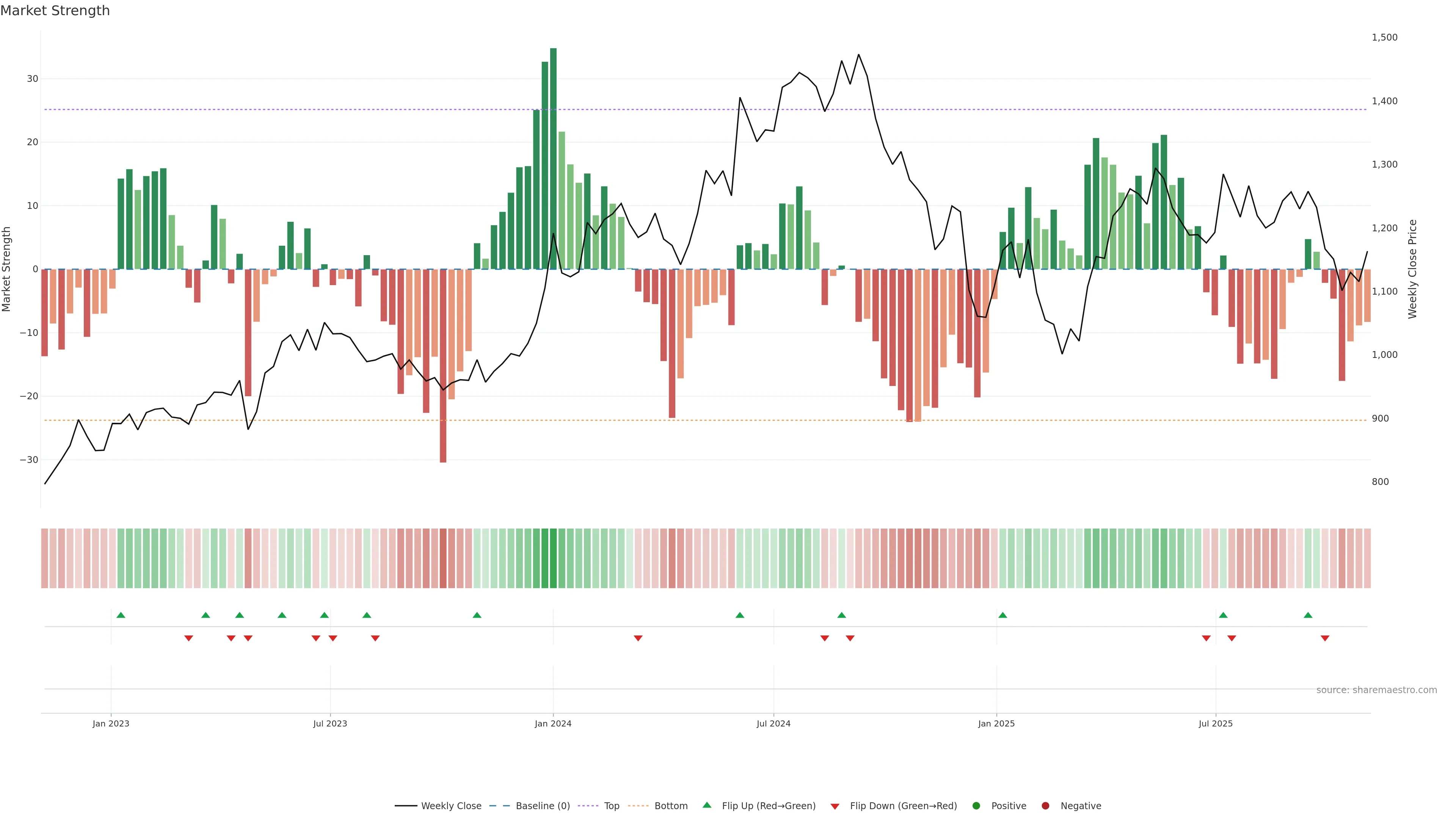
Task: Open the sharemaestro.com source text
Action: [1376, 690]
